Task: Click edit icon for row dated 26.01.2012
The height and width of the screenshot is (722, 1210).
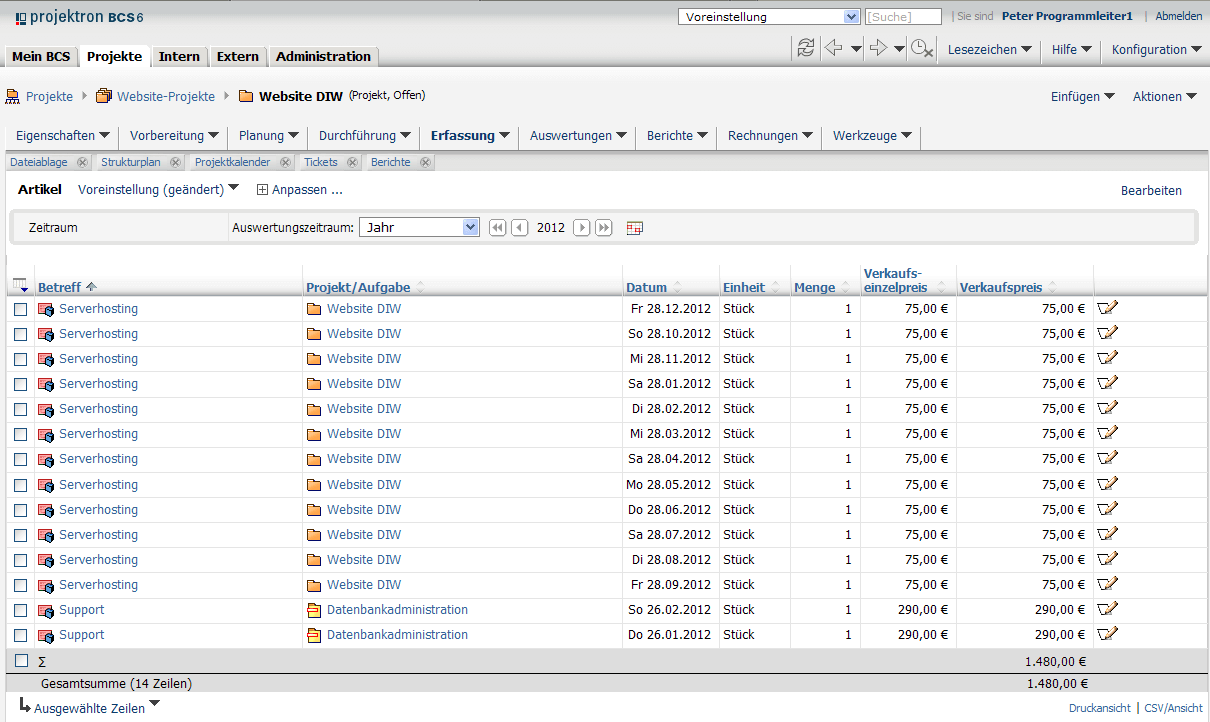Action: tap(1107, 634)
